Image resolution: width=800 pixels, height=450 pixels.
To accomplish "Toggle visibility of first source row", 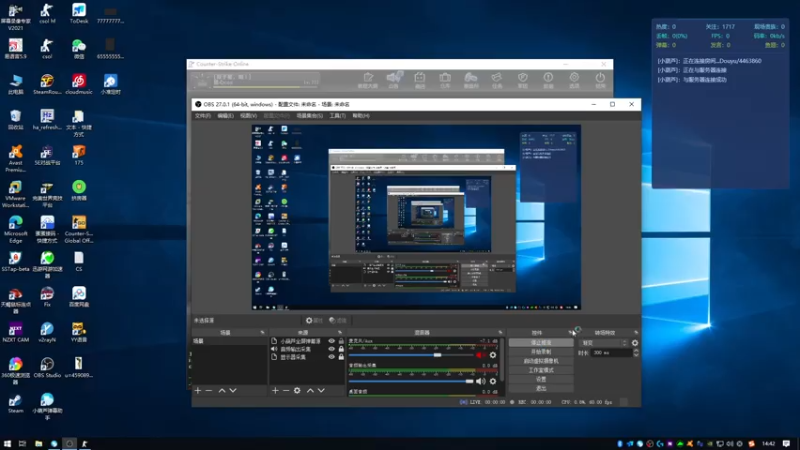I will click(332, 341).
